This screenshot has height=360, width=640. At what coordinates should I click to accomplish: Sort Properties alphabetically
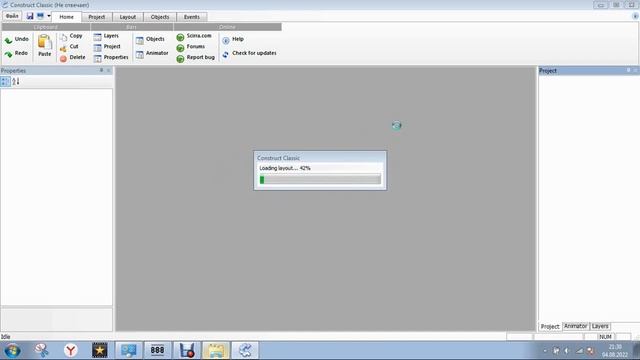pyautogui.click(x=16, y=82)
